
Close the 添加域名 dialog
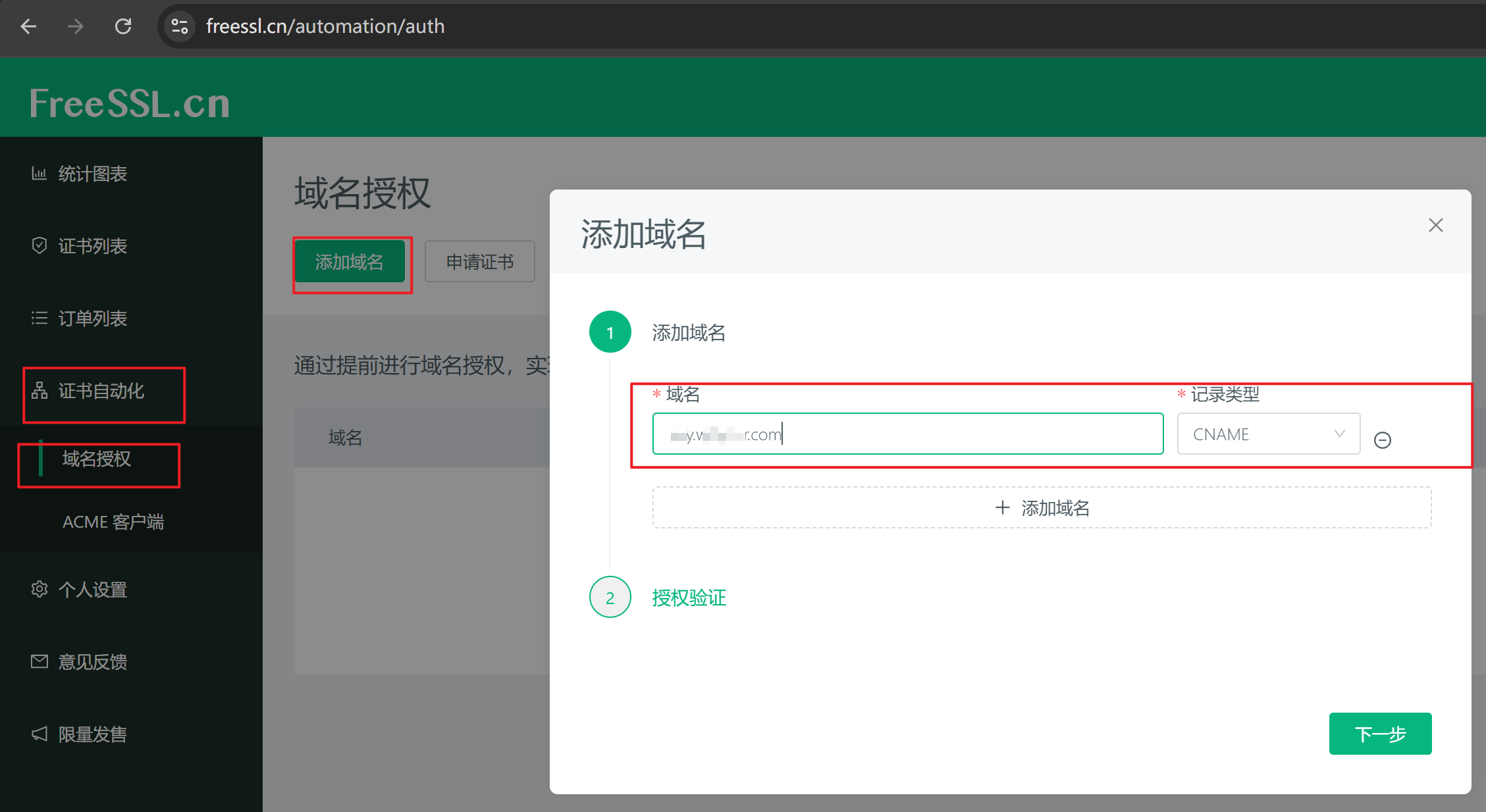1435,226
